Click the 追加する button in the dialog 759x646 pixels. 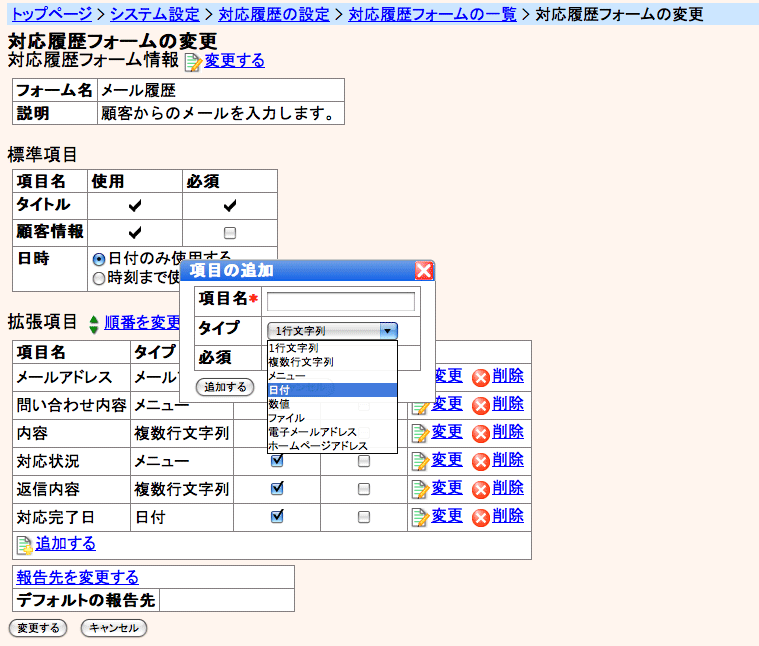click(x=225, y=387)
